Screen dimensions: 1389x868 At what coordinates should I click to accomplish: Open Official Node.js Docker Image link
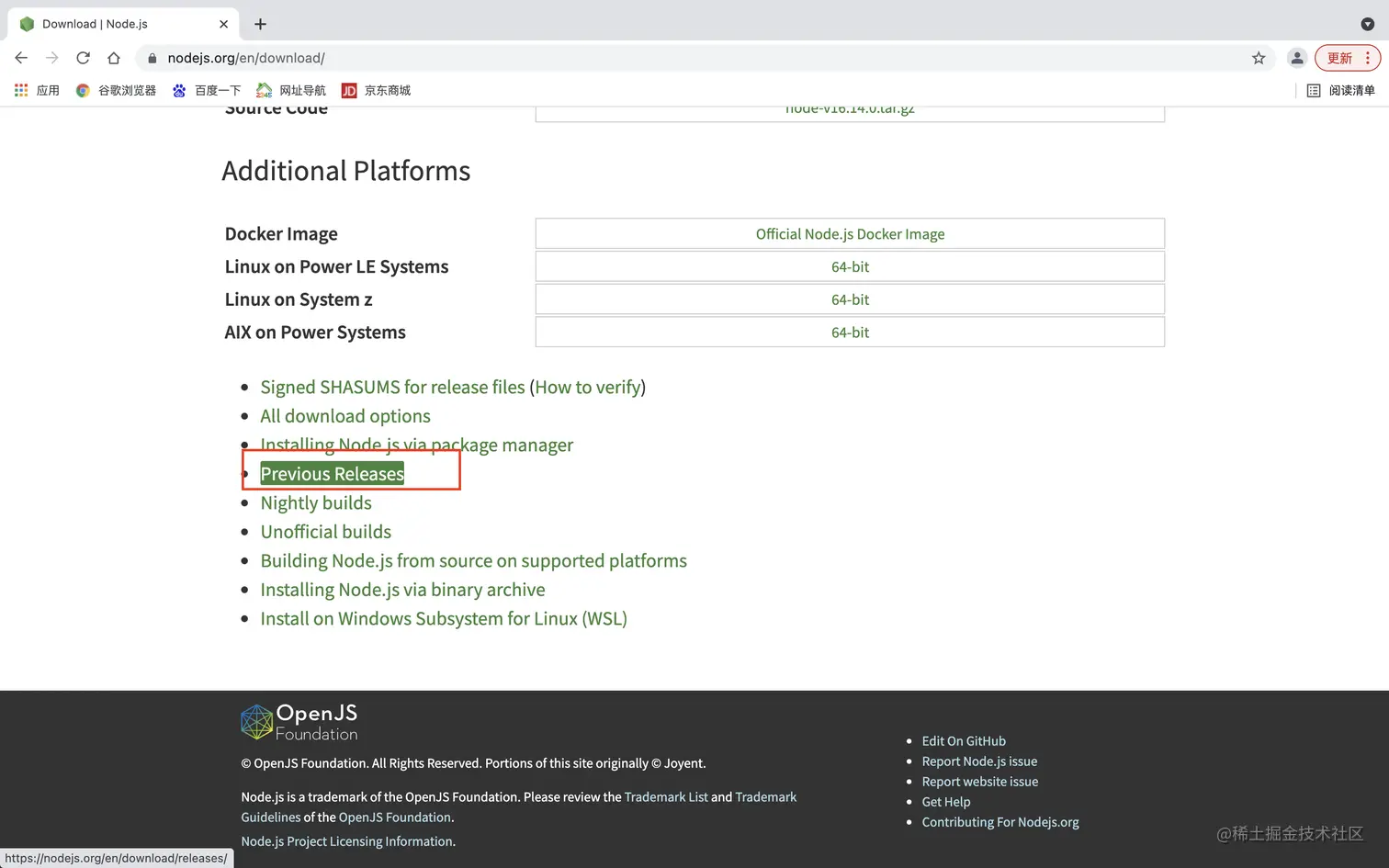pos(850,234)
